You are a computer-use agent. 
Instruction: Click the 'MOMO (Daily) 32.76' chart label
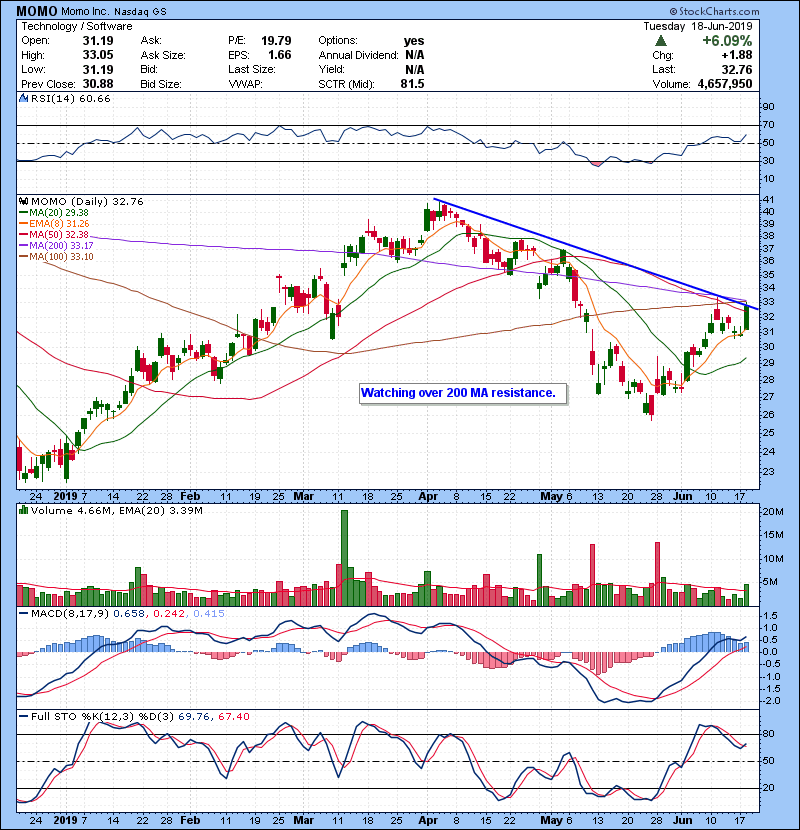[x=87, y=201]
